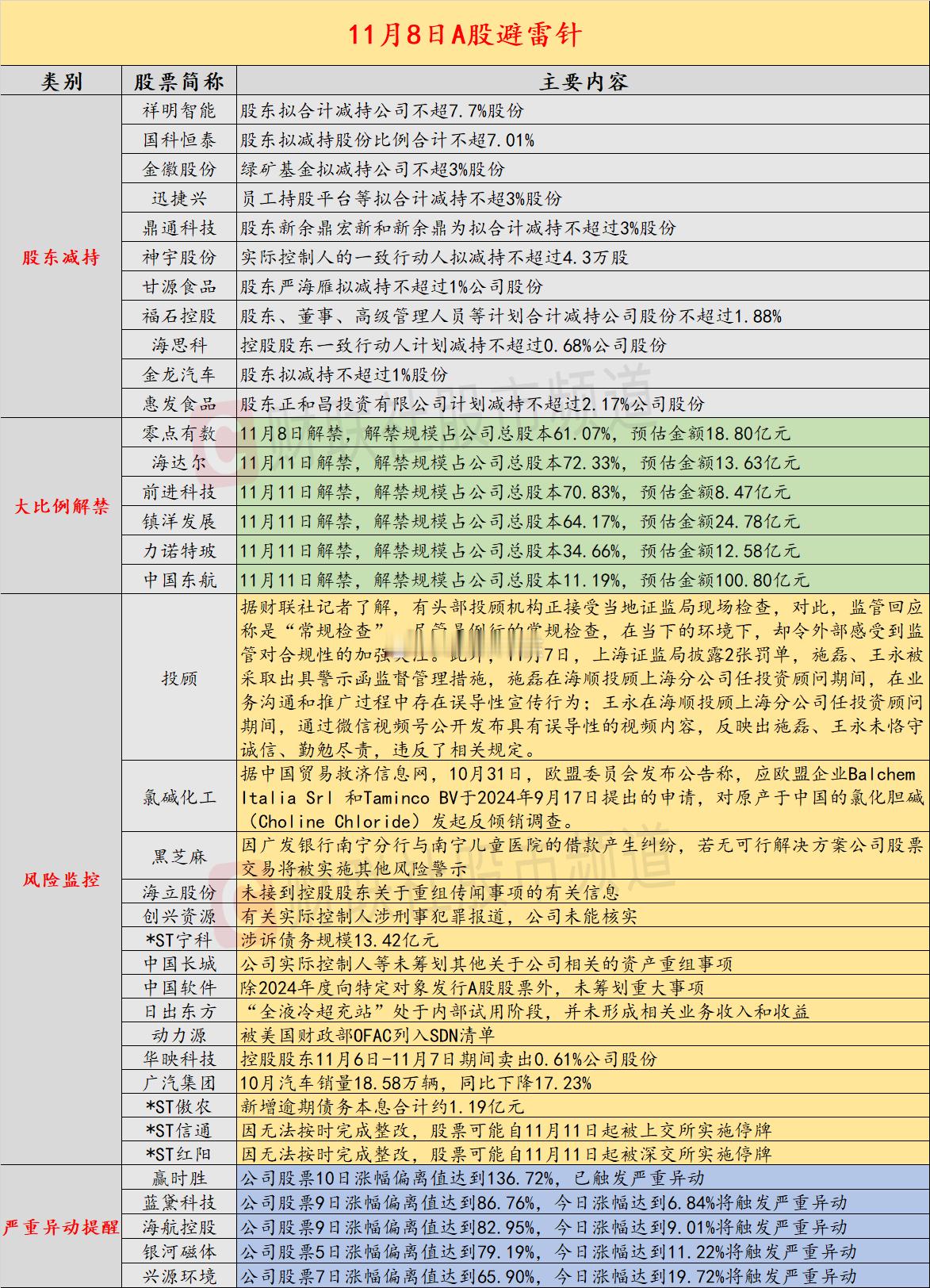Select stock name 惠发食品
Image resolution: width=930 pixels, height=1288 pixels.
coord(179,404)
